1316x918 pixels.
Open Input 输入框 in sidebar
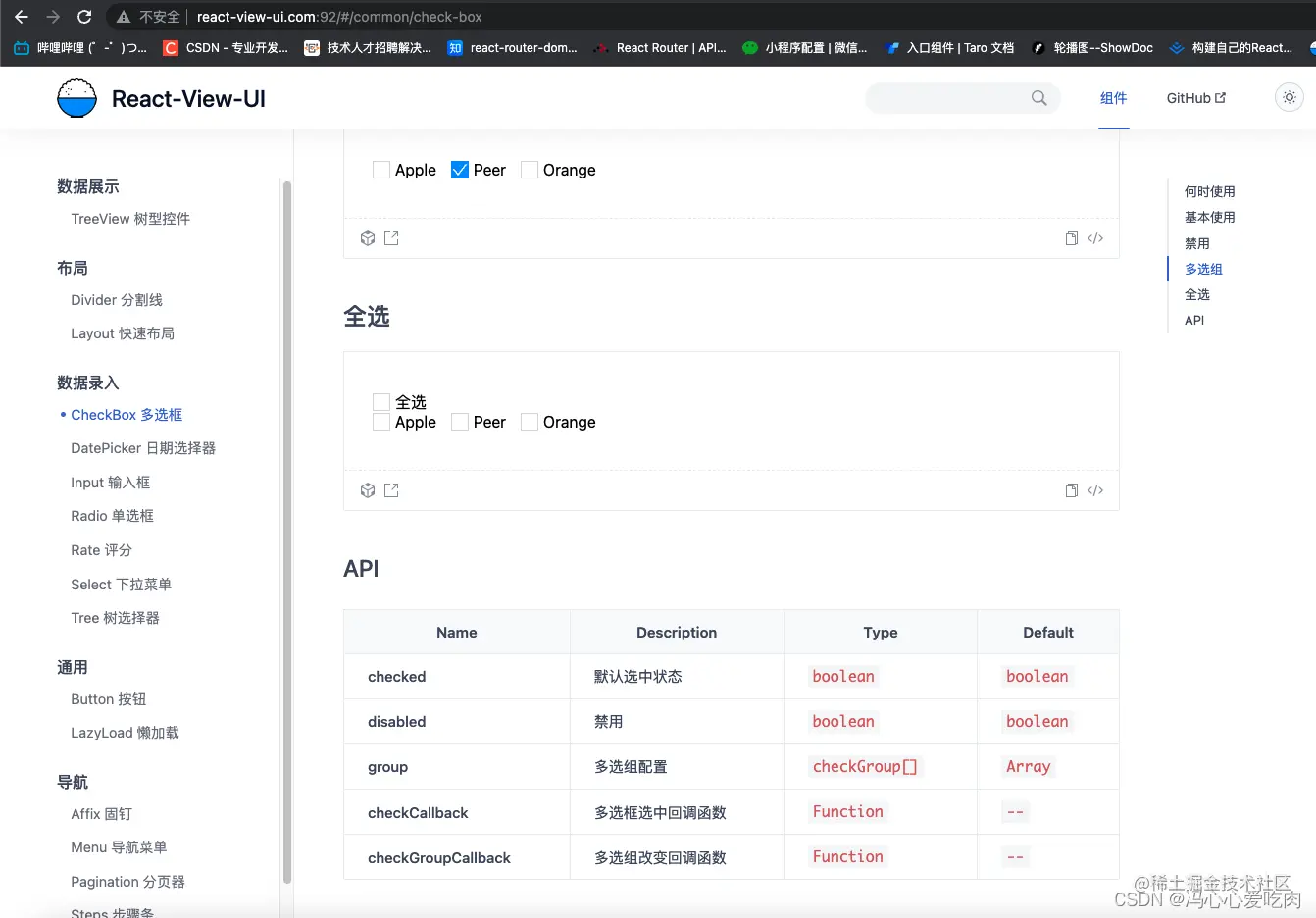(110, 483)
